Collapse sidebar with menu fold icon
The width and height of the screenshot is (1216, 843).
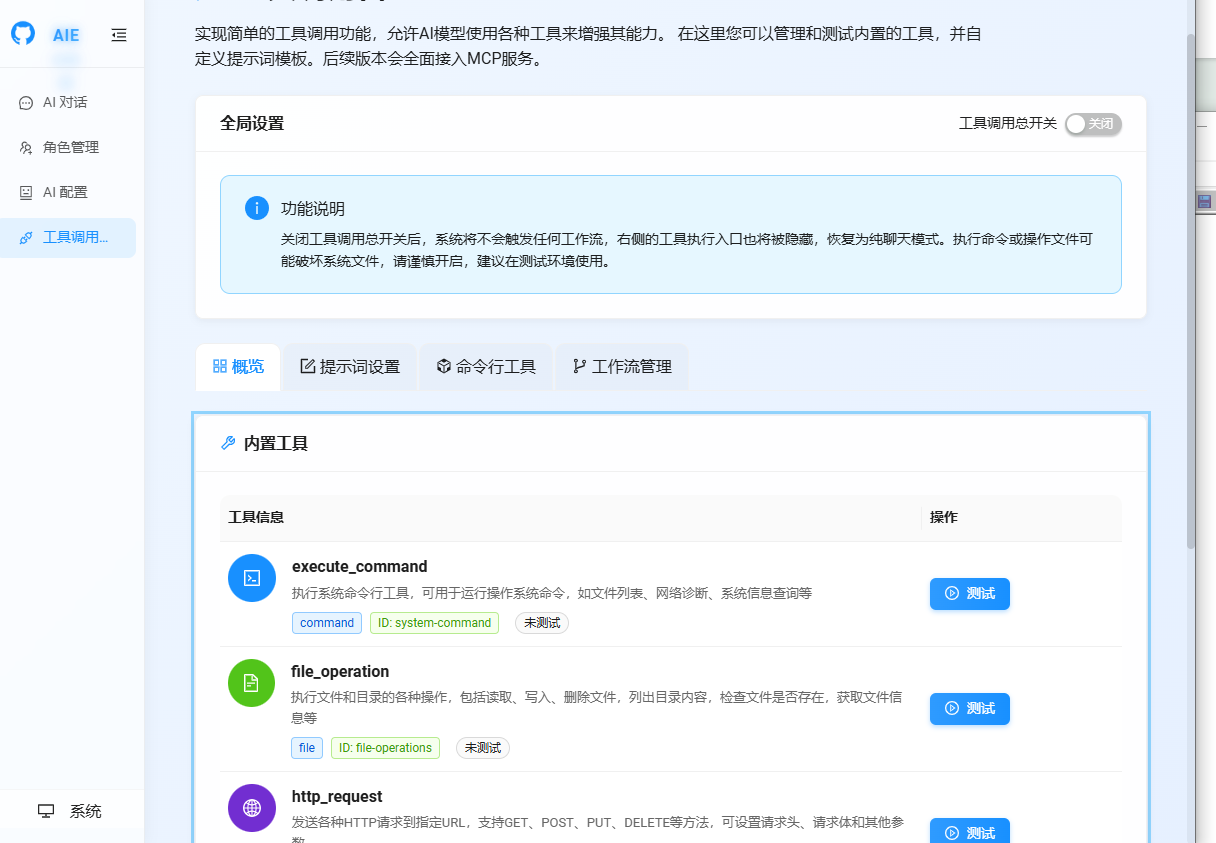pyautogui.click(x=119, y=35)
